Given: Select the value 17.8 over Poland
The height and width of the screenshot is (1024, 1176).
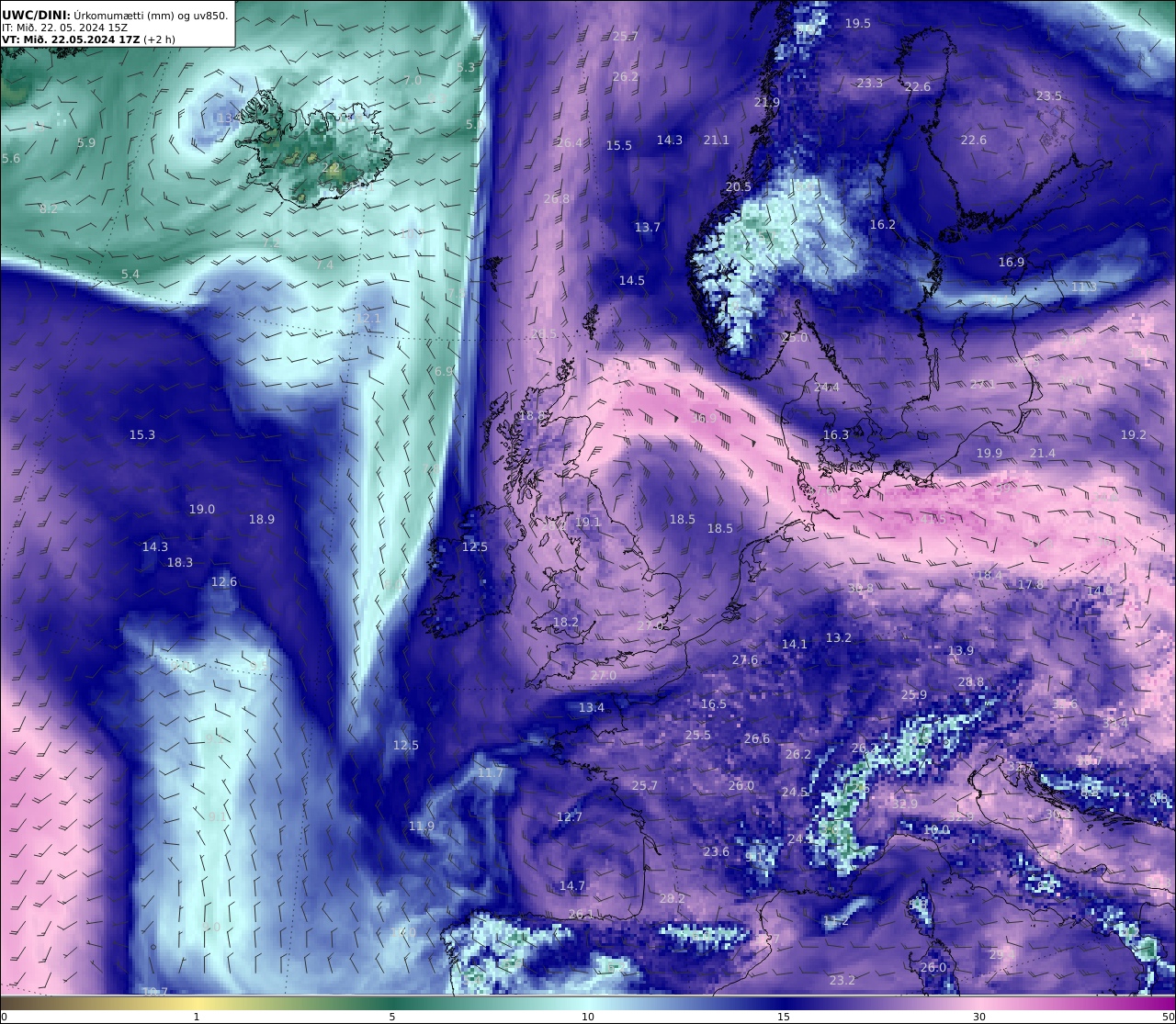Looking at the screenshot, I should click(1031, 584).
